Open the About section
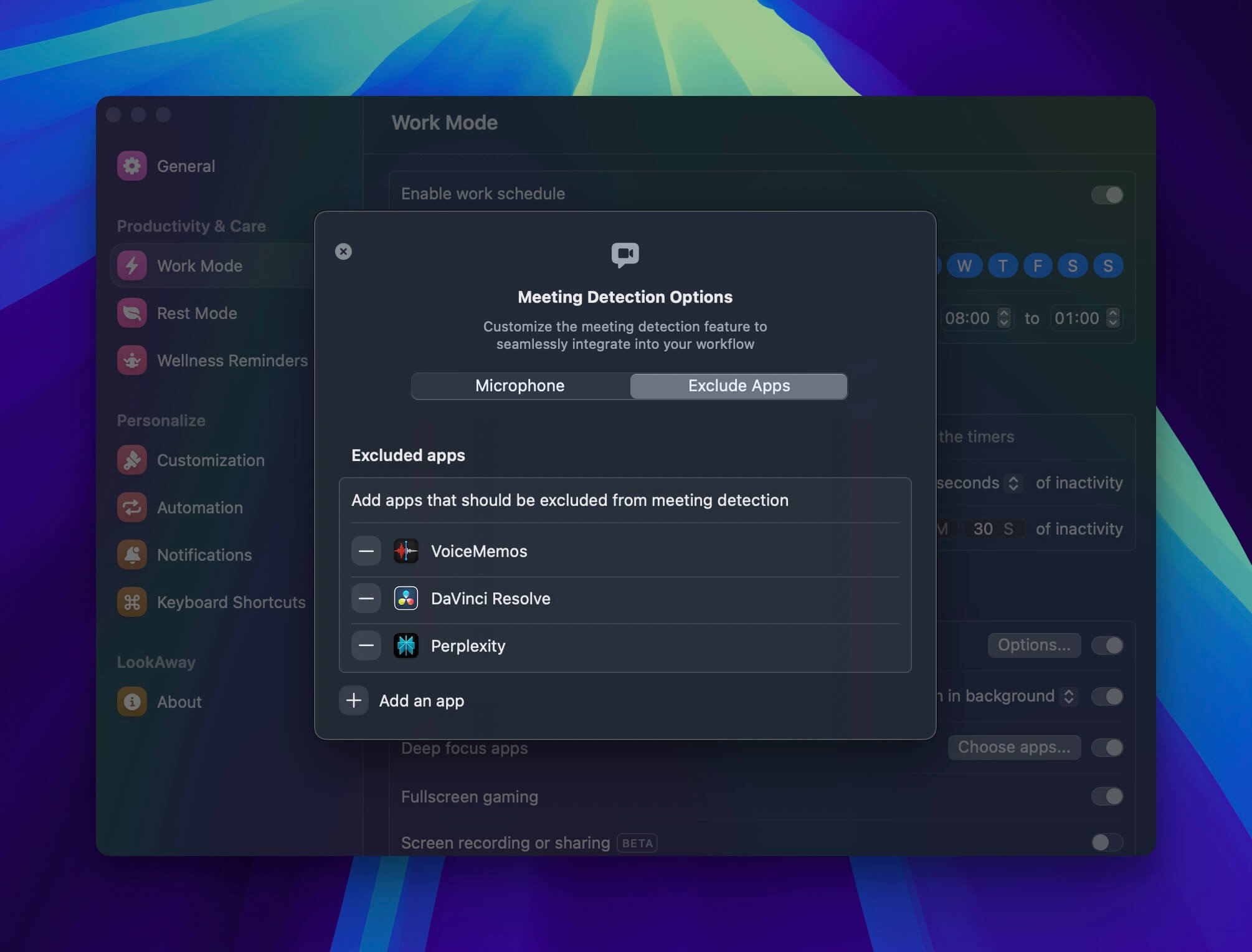1252x952 pixels. pyautogui.click(x=179, y=702)
